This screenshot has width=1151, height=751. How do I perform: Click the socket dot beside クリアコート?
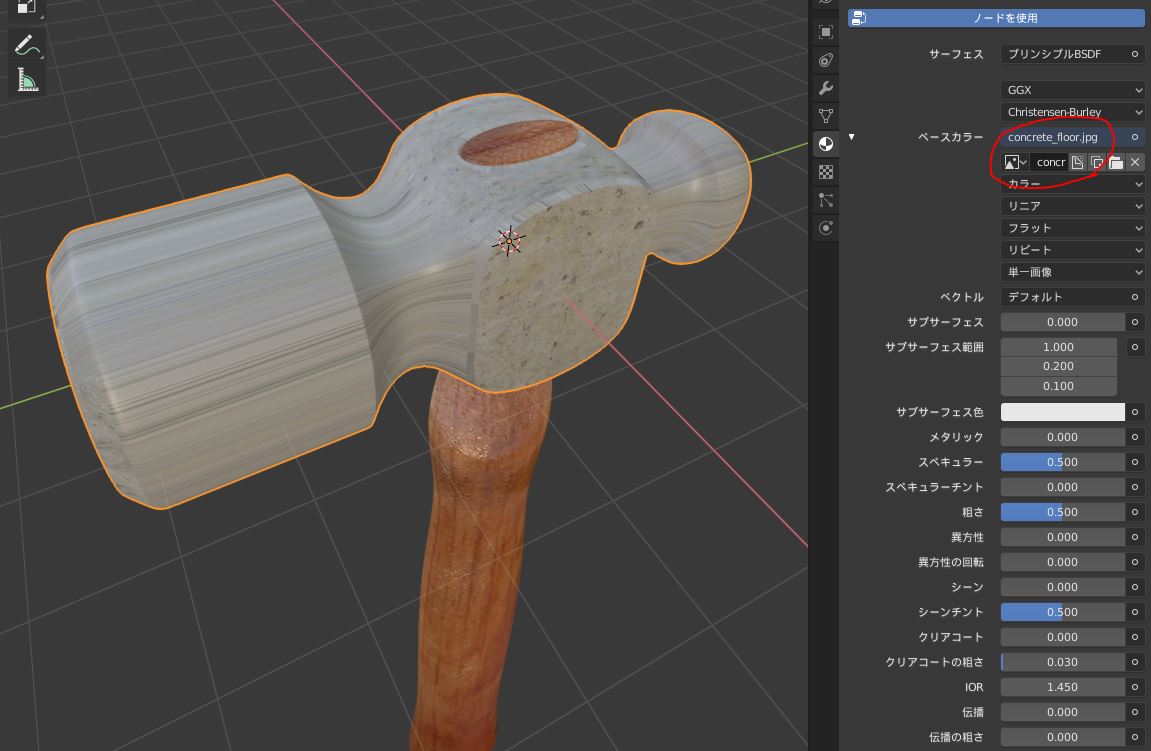pyautogui.click(x=1135, y=637)
